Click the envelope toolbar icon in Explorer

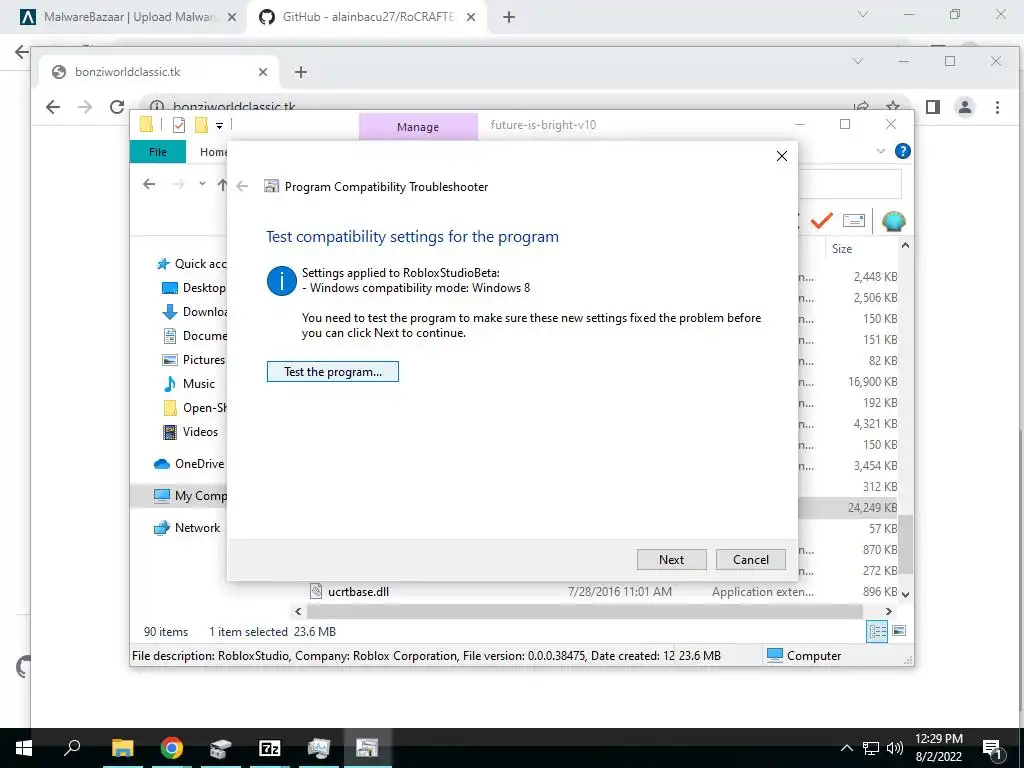tap(854, 221)
